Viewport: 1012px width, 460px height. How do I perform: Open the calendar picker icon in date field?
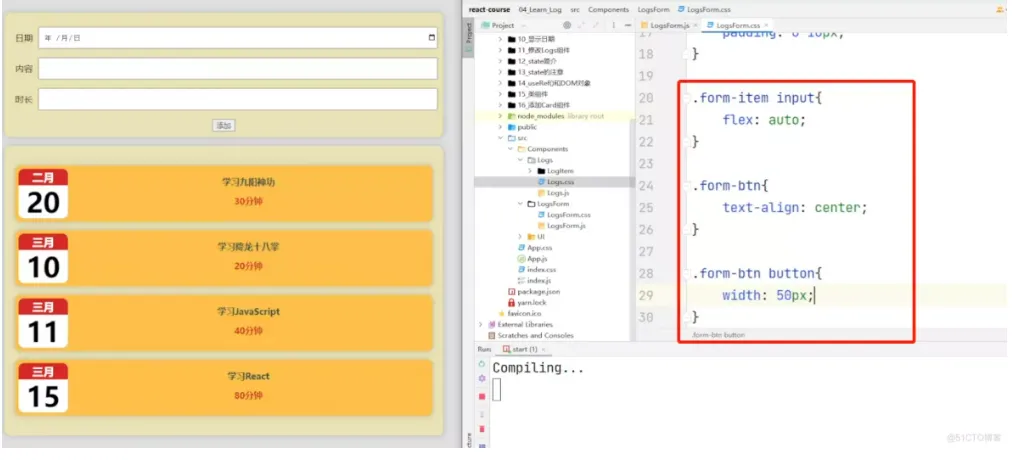click(x=432, y=38)
